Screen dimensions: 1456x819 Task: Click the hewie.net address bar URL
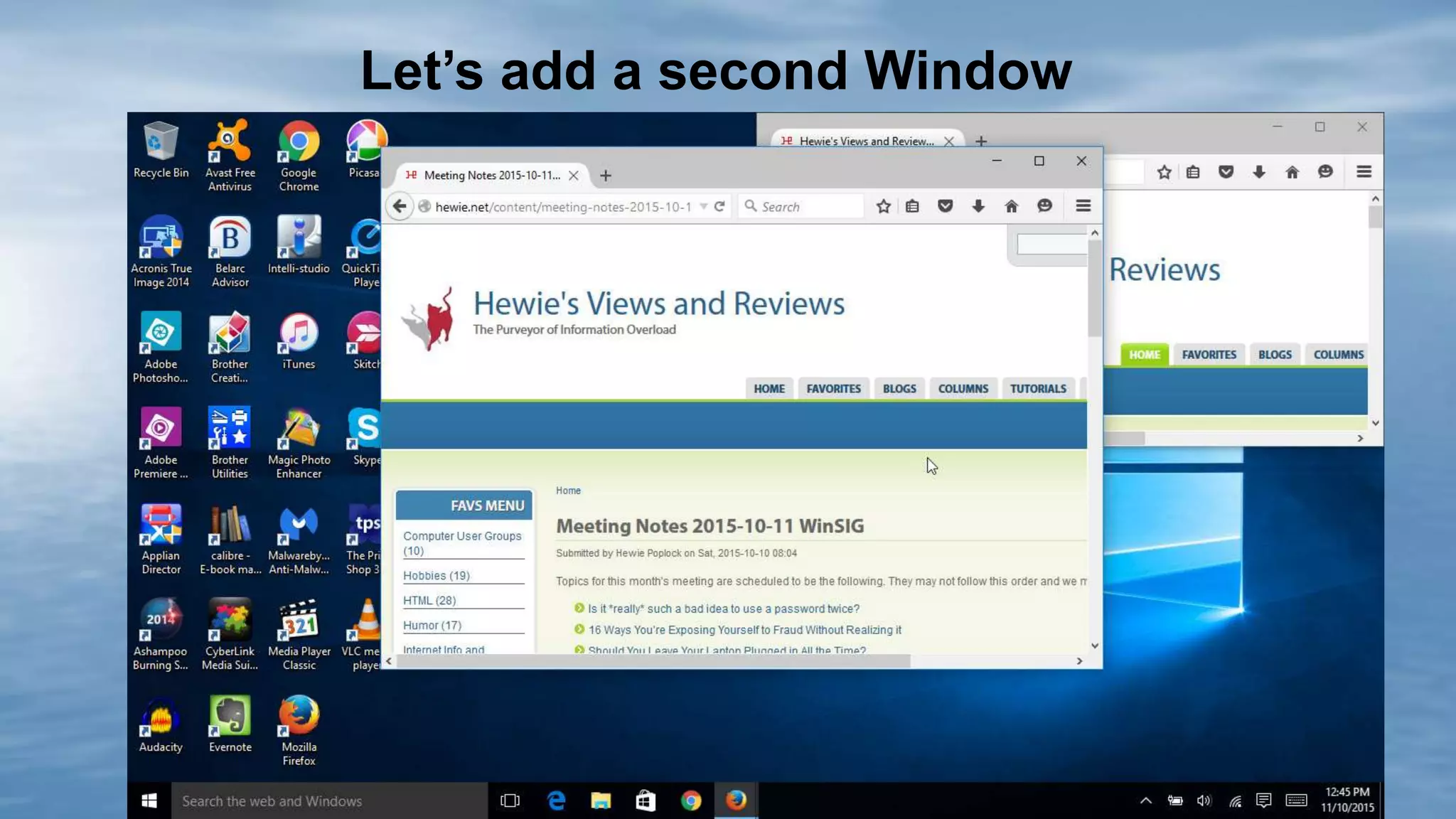pos(563,207)
